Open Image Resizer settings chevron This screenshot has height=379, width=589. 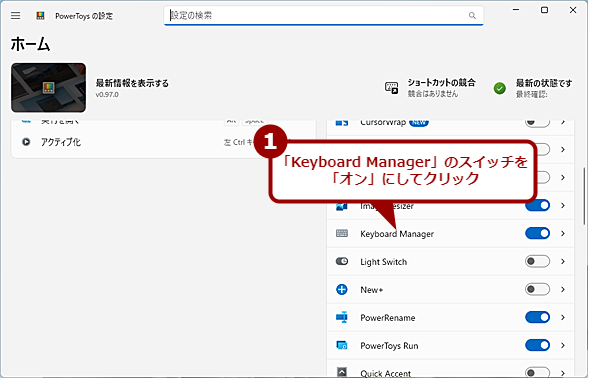(x=563, y=205)
